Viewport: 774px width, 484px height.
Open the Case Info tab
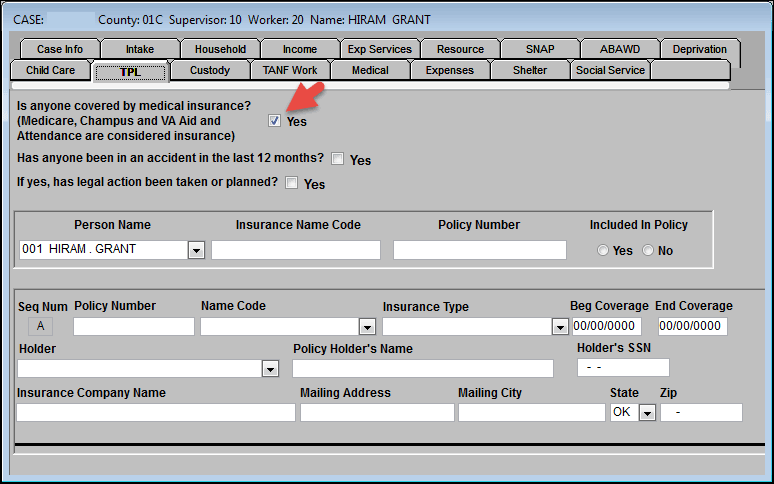tap(60, 49)
